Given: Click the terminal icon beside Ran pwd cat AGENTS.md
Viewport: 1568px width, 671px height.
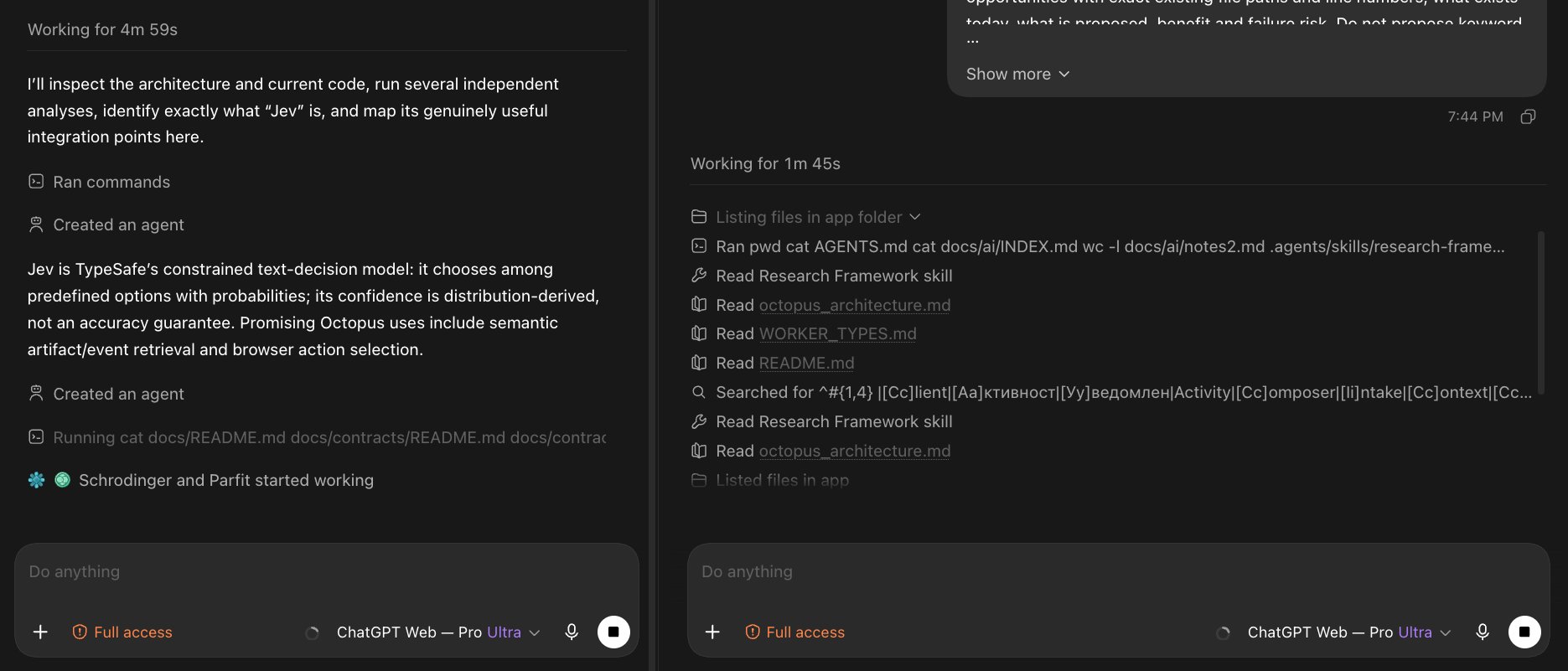Looking at the screenshot, I should [699, 246].
